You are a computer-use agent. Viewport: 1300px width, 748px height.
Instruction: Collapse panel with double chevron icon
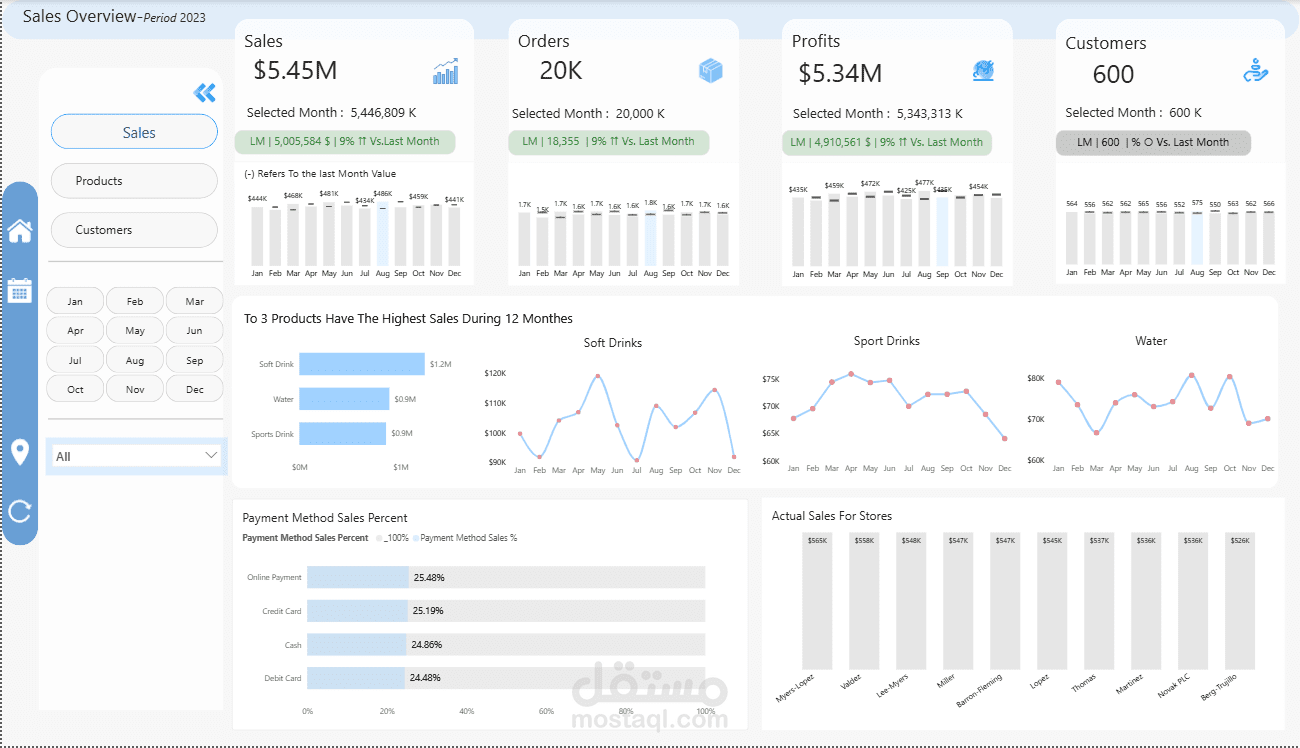(x=205, y=93)
